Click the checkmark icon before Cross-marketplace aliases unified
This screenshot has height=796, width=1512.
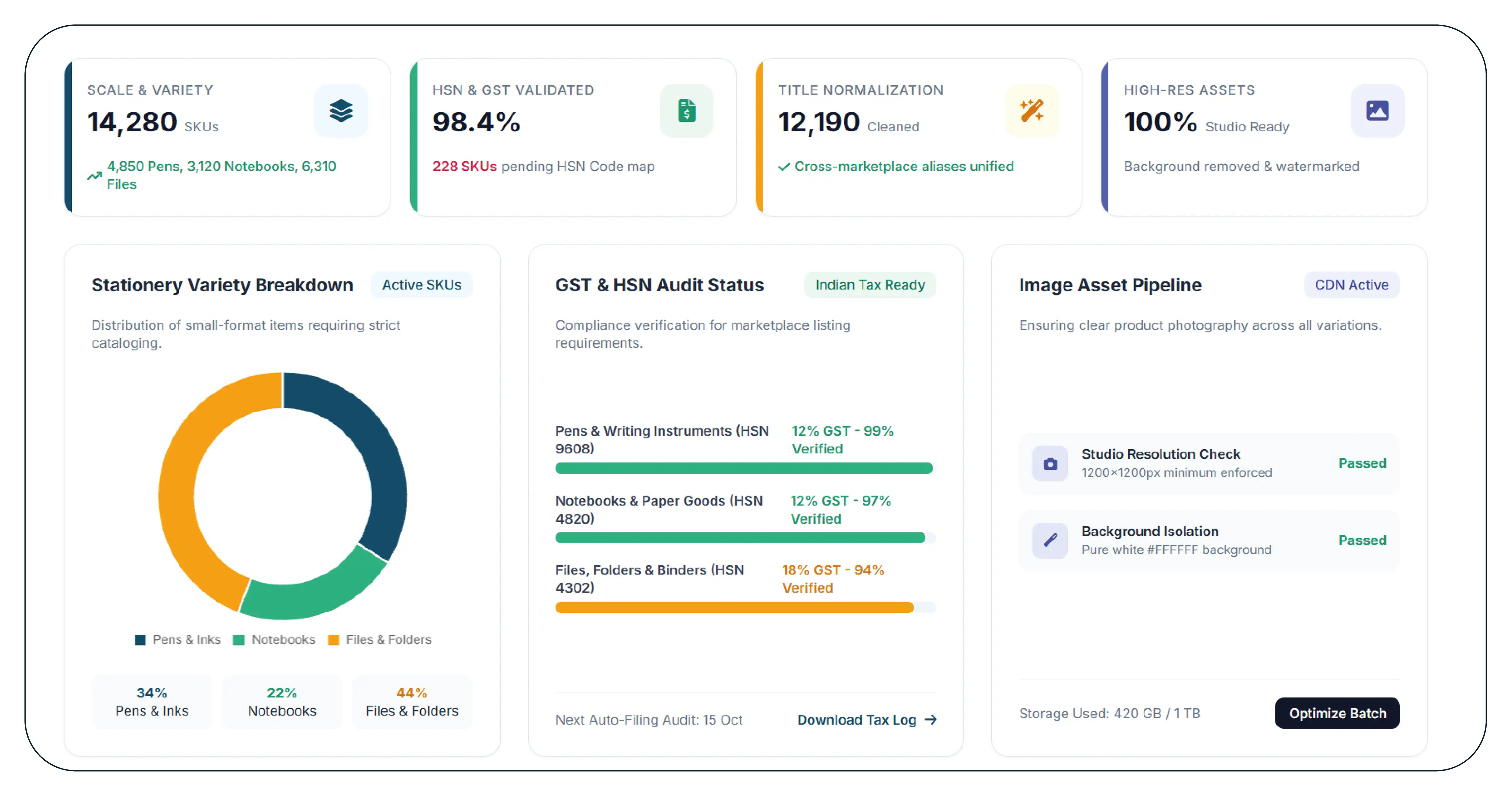pyautogui.click(x=784, y=167)
